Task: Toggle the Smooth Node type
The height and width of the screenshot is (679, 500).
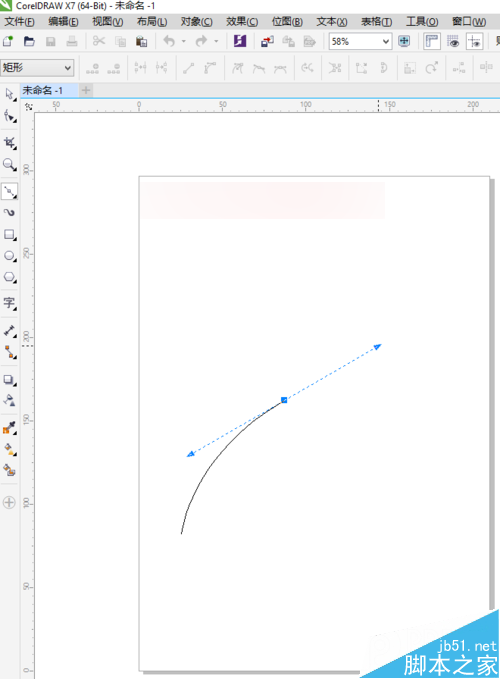Action: tap(258, 68)
